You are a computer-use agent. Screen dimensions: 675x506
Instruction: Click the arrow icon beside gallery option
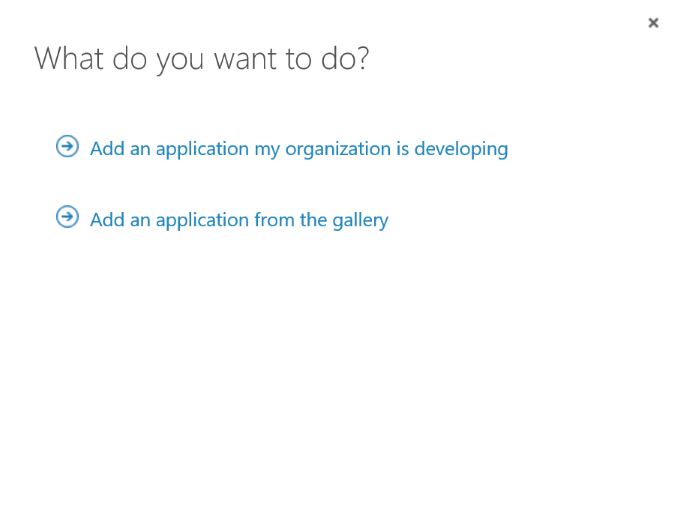pos(67,218)
